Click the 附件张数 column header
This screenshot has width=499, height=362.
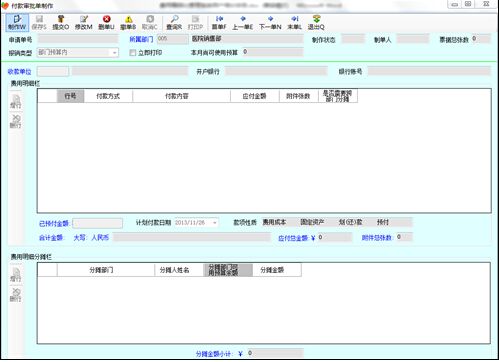point(298,96)
